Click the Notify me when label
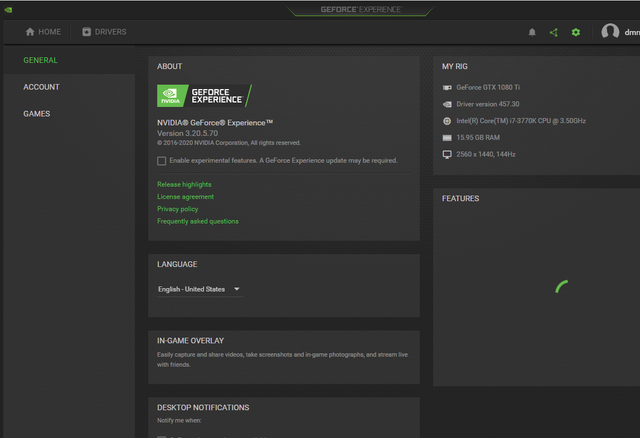640x438 pixels. coord(179,420)
